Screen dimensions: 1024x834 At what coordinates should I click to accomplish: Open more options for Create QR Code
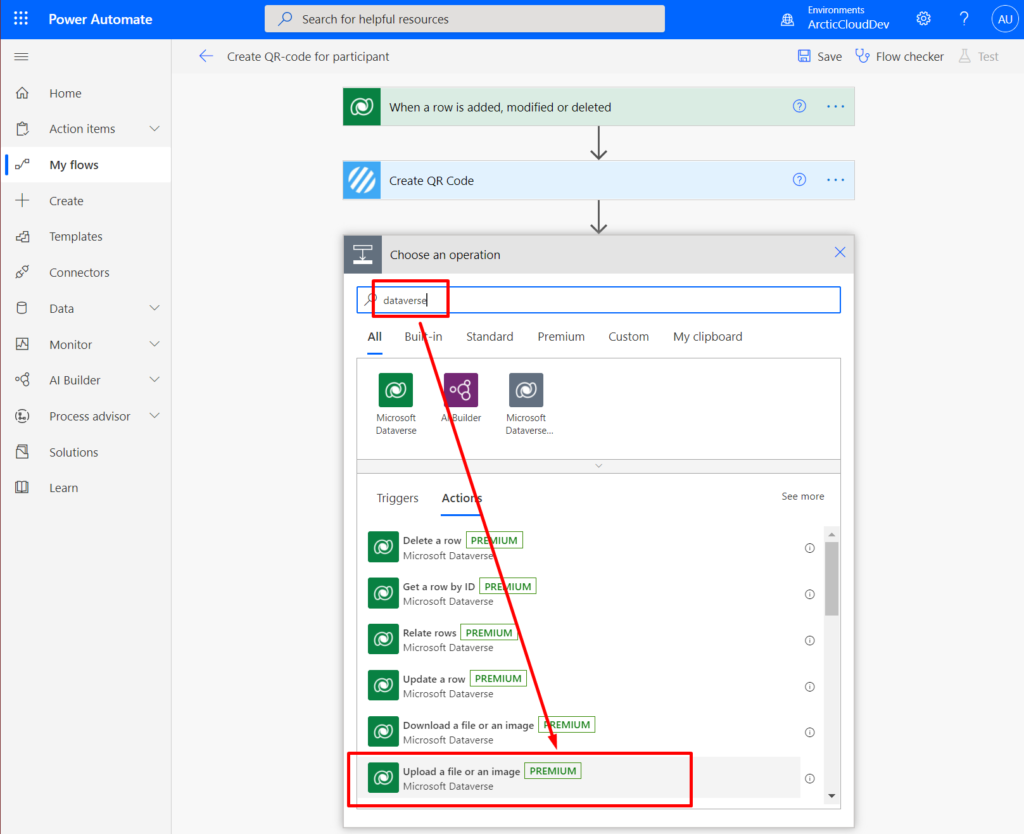click(x=835, y=180)
